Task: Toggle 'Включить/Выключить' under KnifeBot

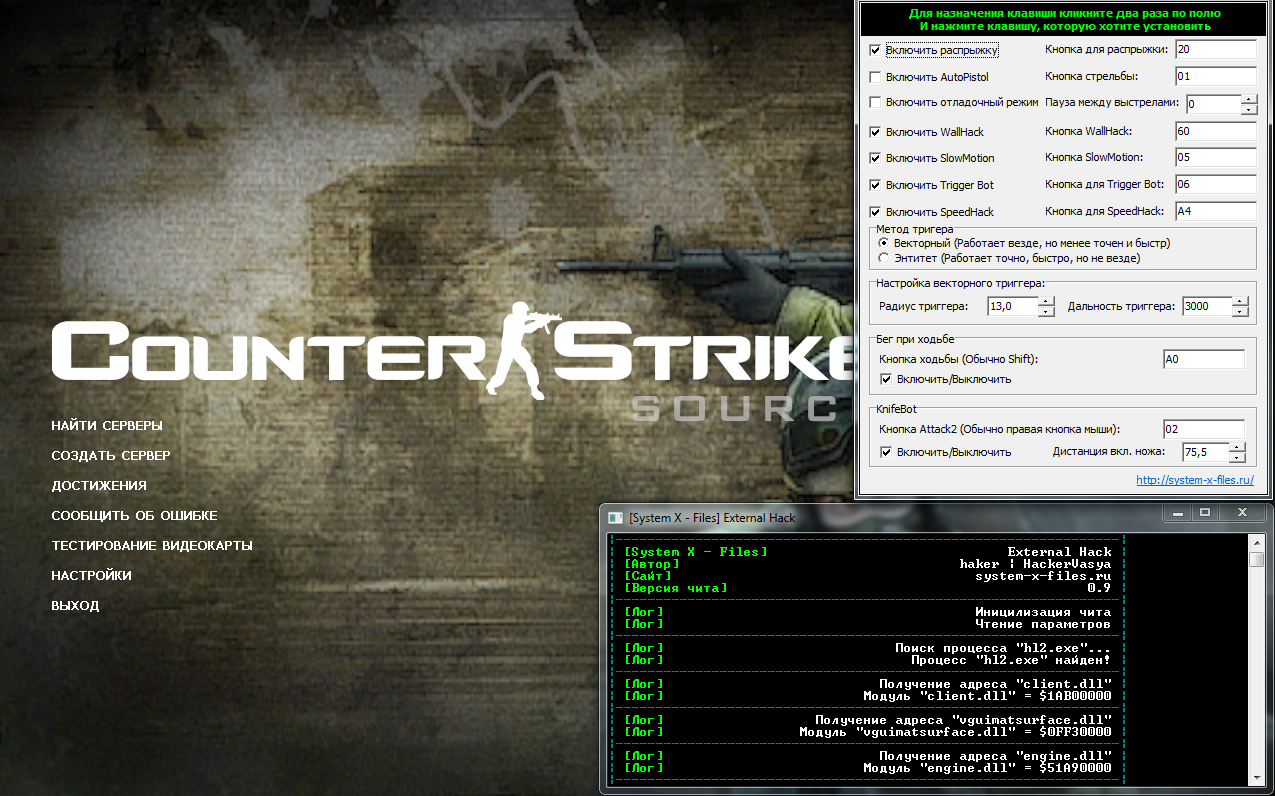Action: pos(886,452)
